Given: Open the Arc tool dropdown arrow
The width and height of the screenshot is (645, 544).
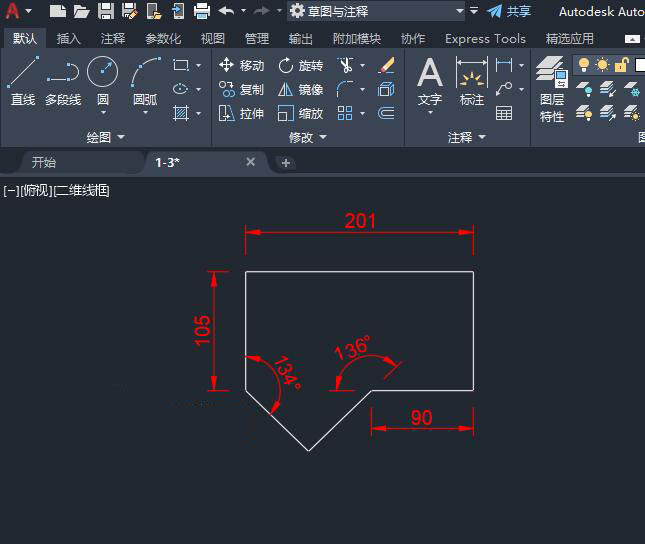Looking at the screenshot, I should coord(145,112).
